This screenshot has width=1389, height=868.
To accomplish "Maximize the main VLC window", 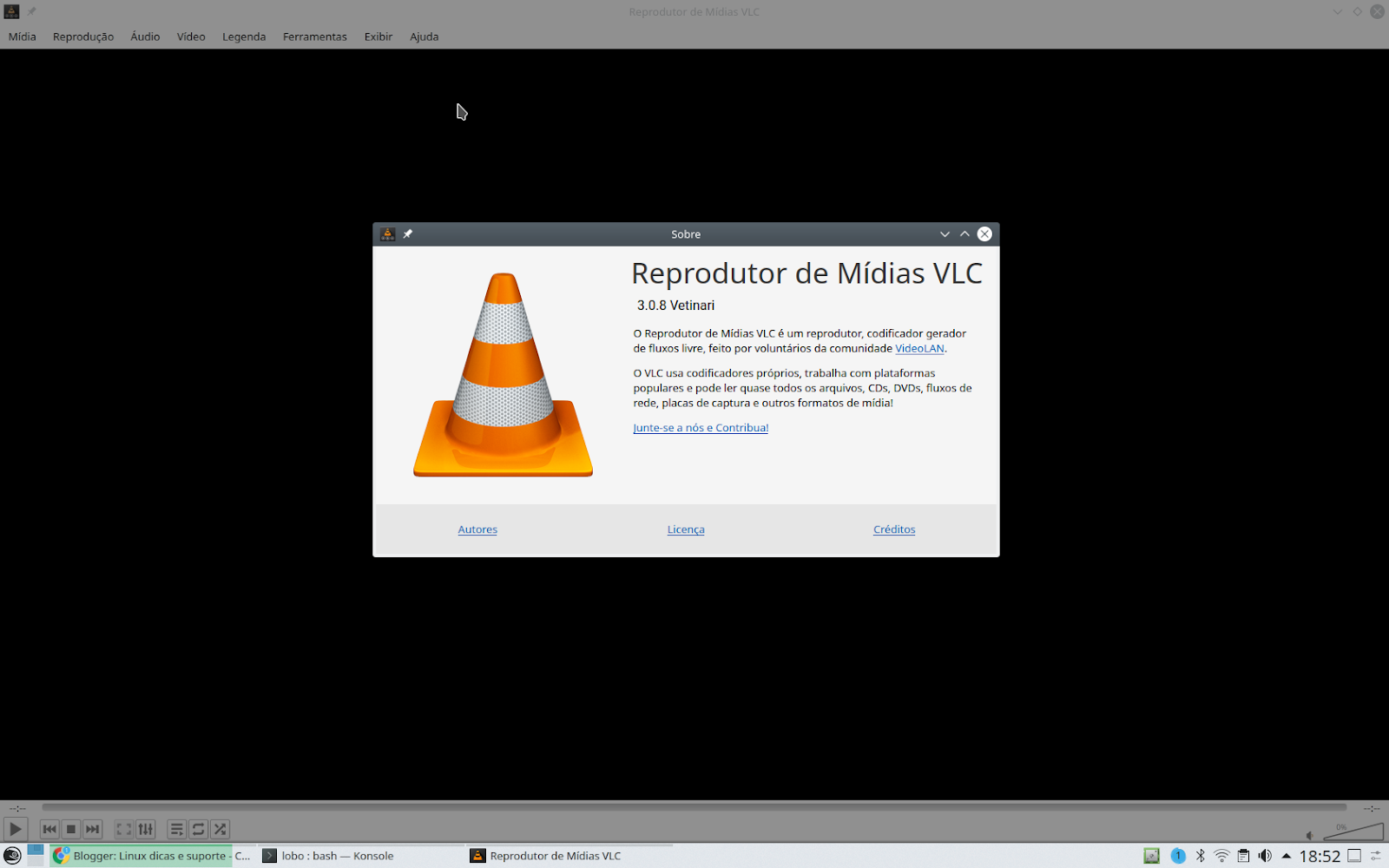I will coord(1358,12).
